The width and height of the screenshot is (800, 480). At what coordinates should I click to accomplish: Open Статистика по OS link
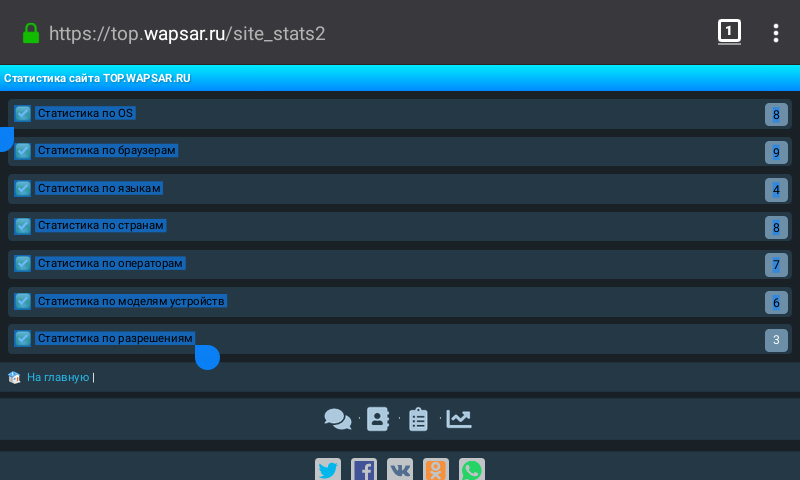pyautogui.click(x=85, y=113)
